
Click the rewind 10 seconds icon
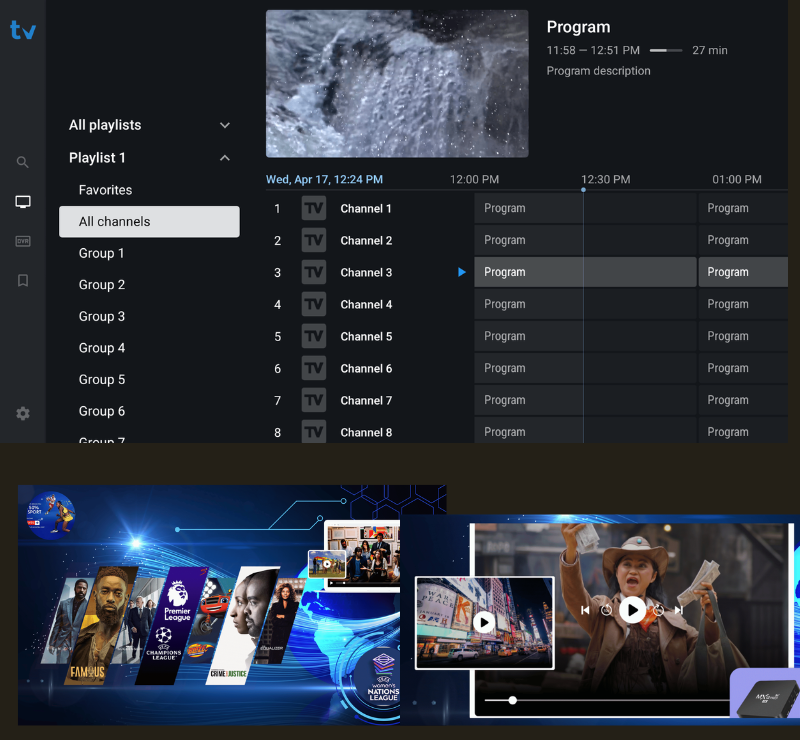coord(607,611)
